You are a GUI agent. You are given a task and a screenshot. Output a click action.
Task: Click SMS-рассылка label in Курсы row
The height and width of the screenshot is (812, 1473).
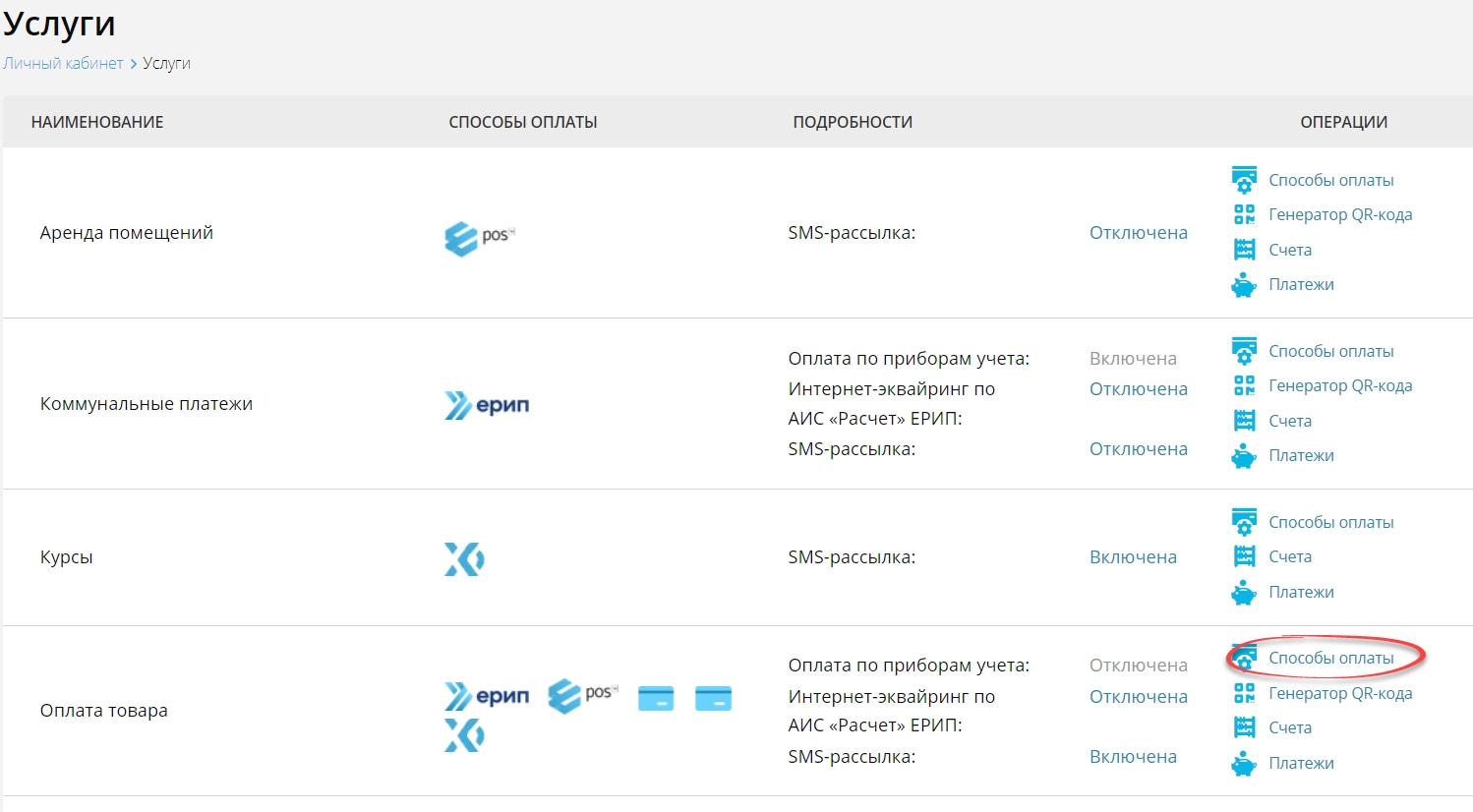click(x=852, y=557)
